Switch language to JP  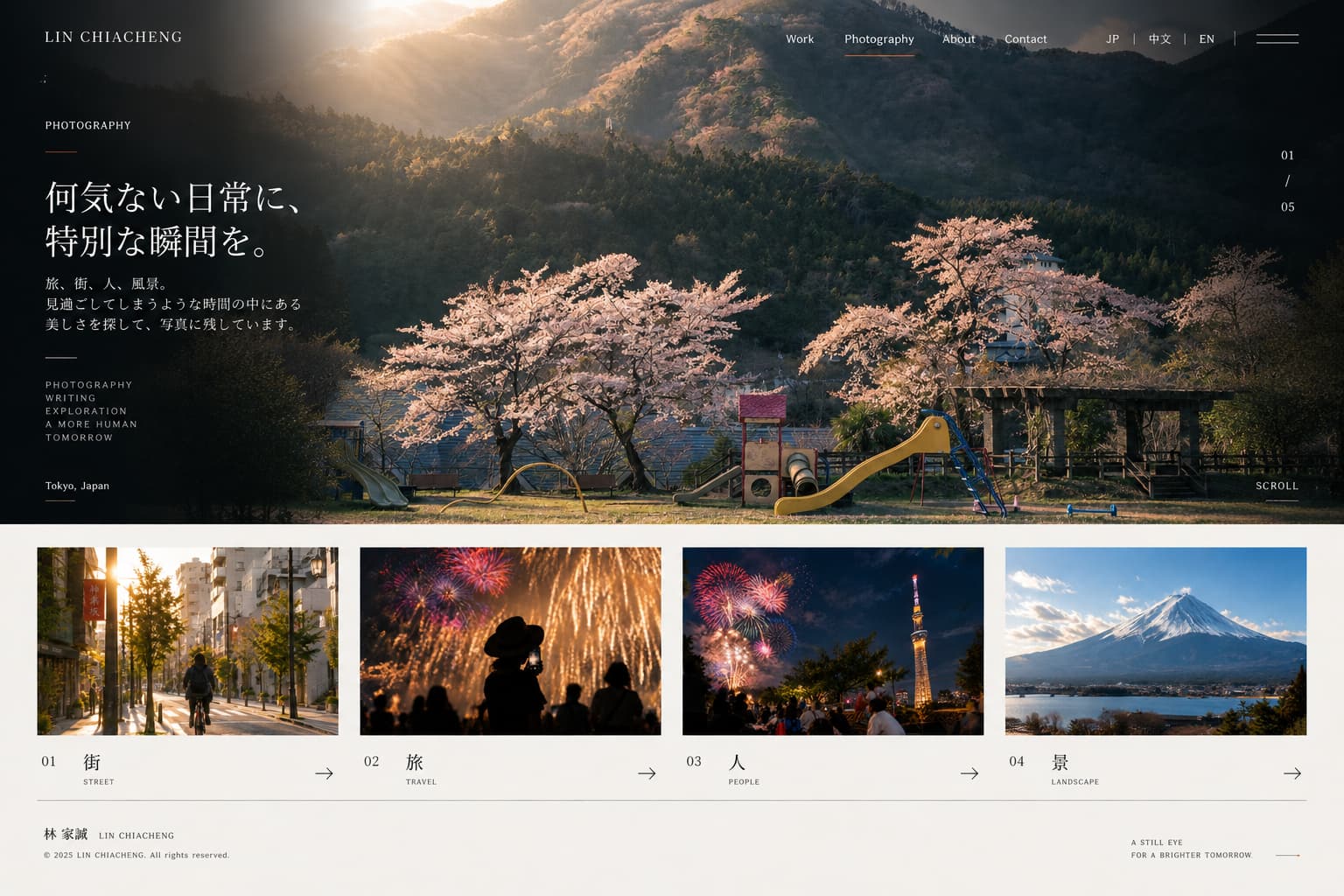pyautogui.click(x=1112, y=39)
